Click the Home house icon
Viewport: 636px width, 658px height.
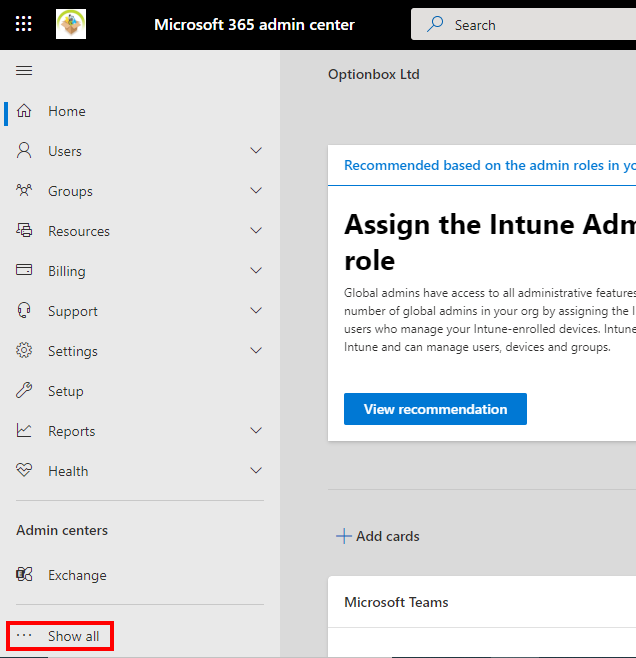click(x=24, y=111)
